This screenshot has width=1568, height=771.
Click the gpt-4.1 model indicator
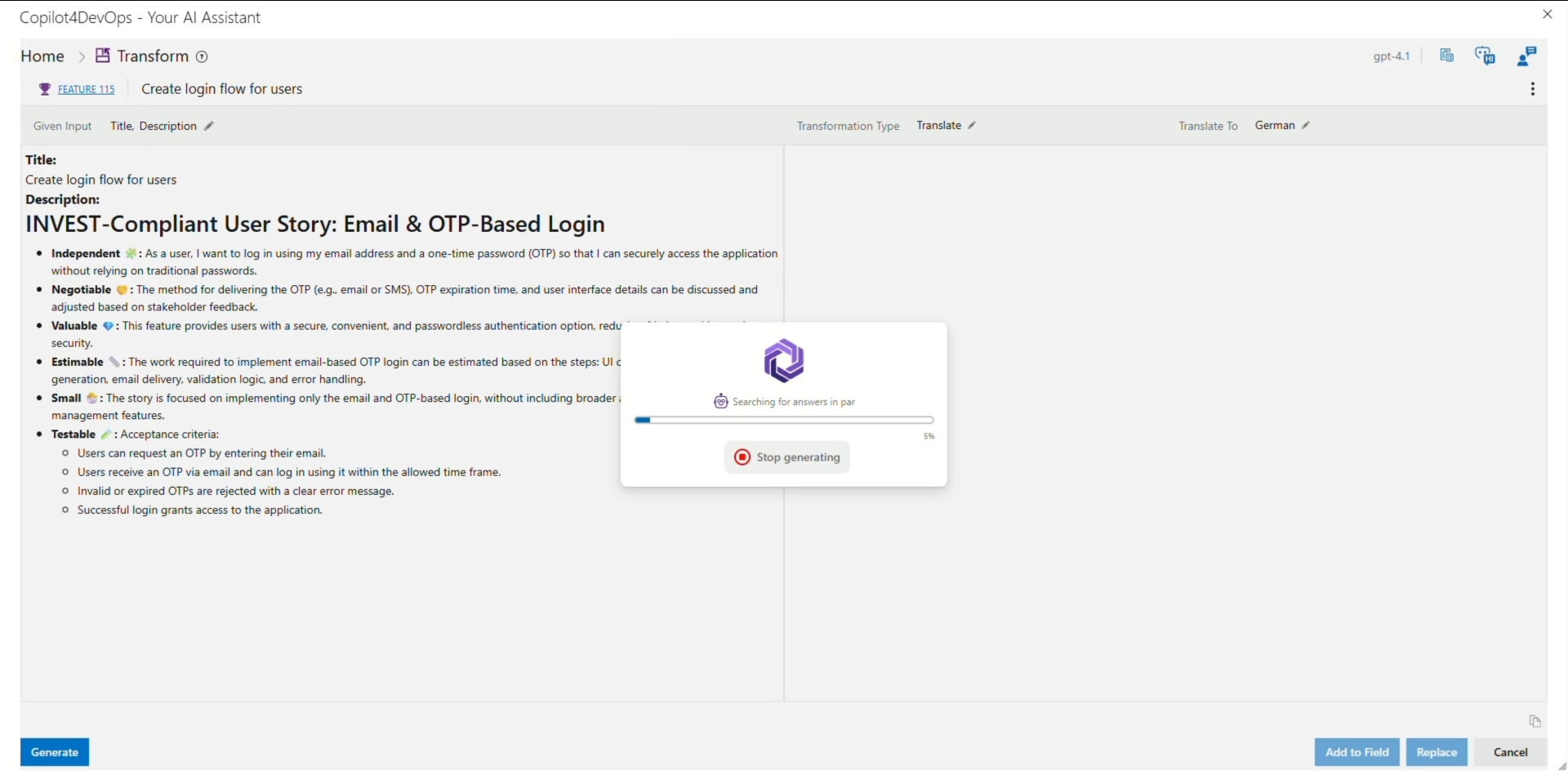[1392, 56]
